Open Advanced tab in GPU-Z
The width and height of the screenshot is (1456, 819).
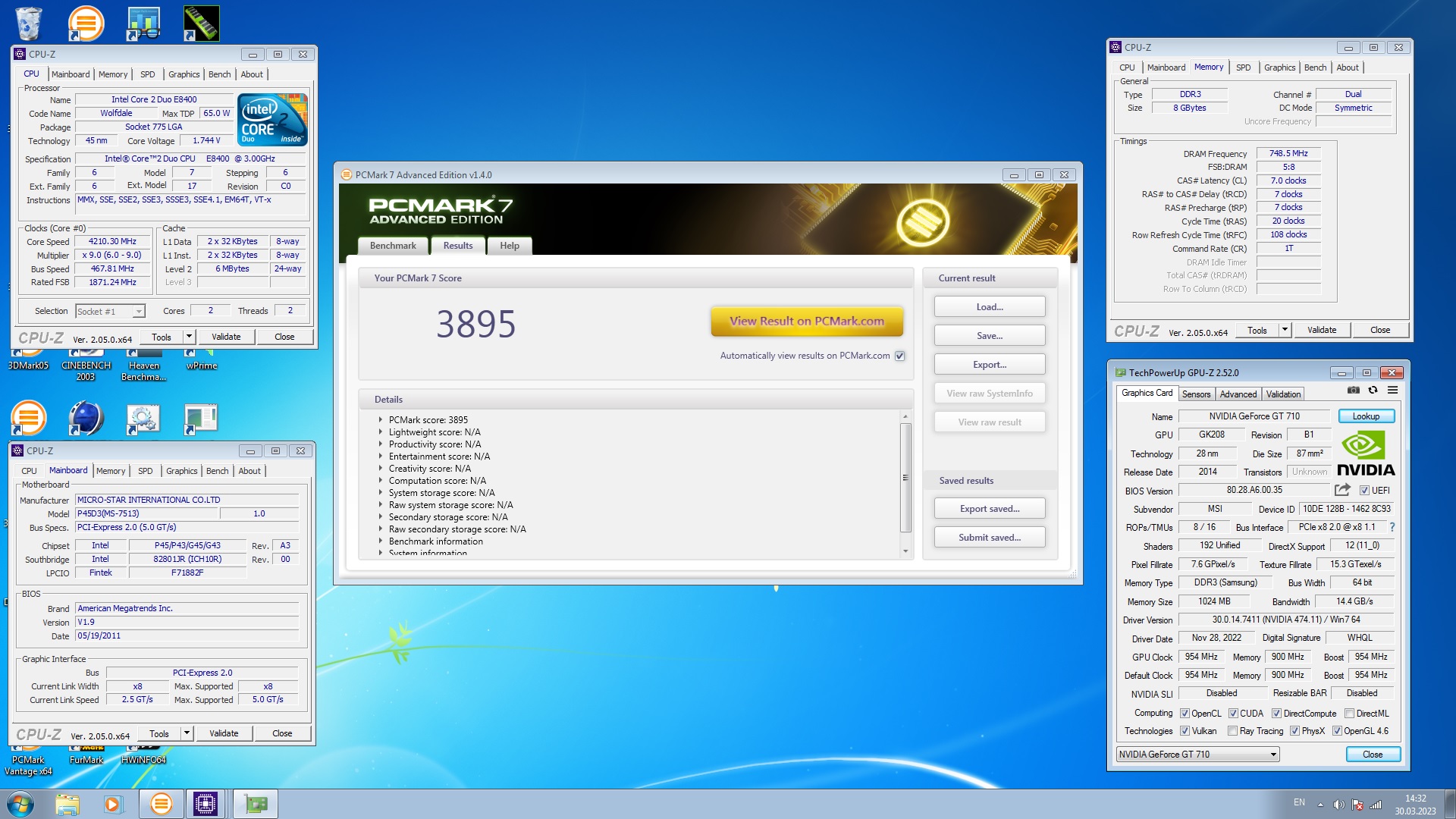click(x=1238, y=394)
